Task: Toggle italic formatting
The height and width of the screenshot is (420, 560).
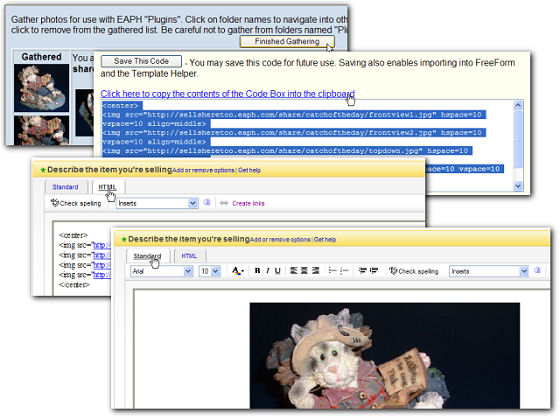Action: click(268, 271)
